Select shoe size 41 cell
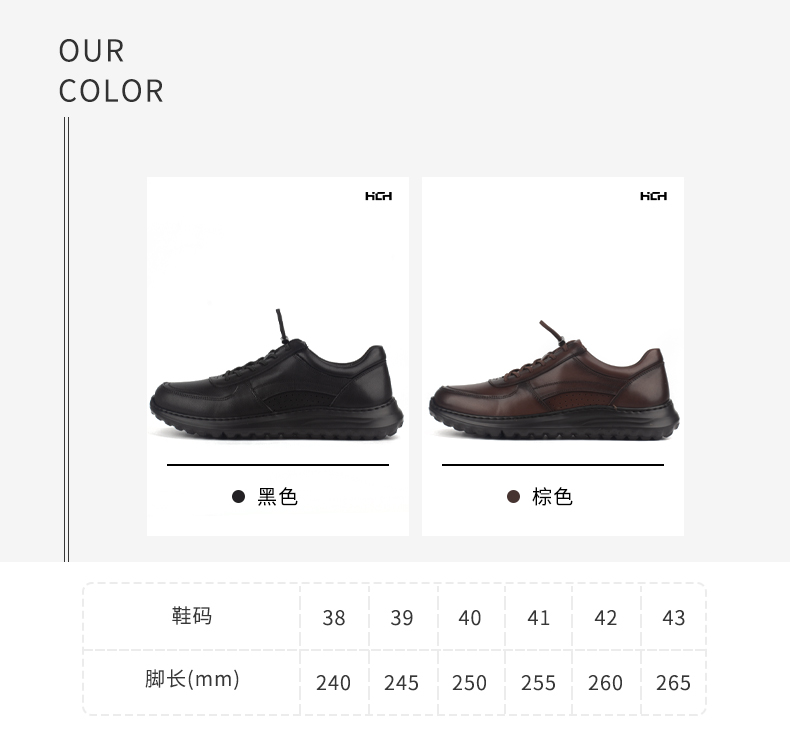This screenshot has width=790, height=749. [x=538, y=618]
